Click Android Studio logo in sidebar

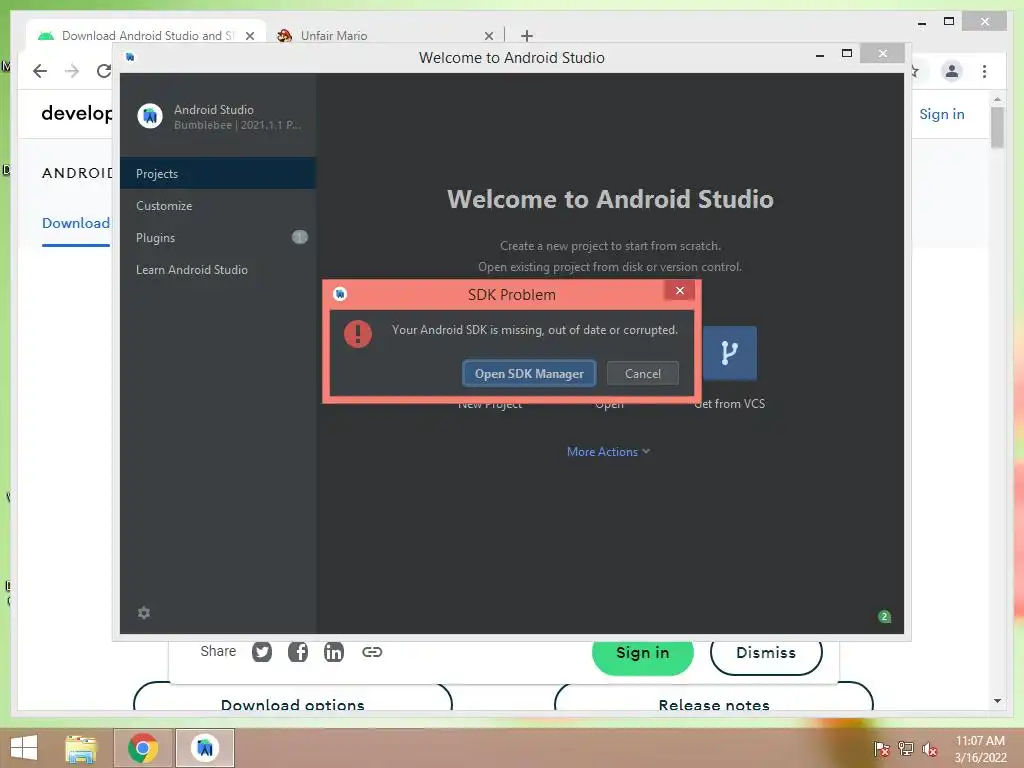pyautogui.click(x=150, y=116)
